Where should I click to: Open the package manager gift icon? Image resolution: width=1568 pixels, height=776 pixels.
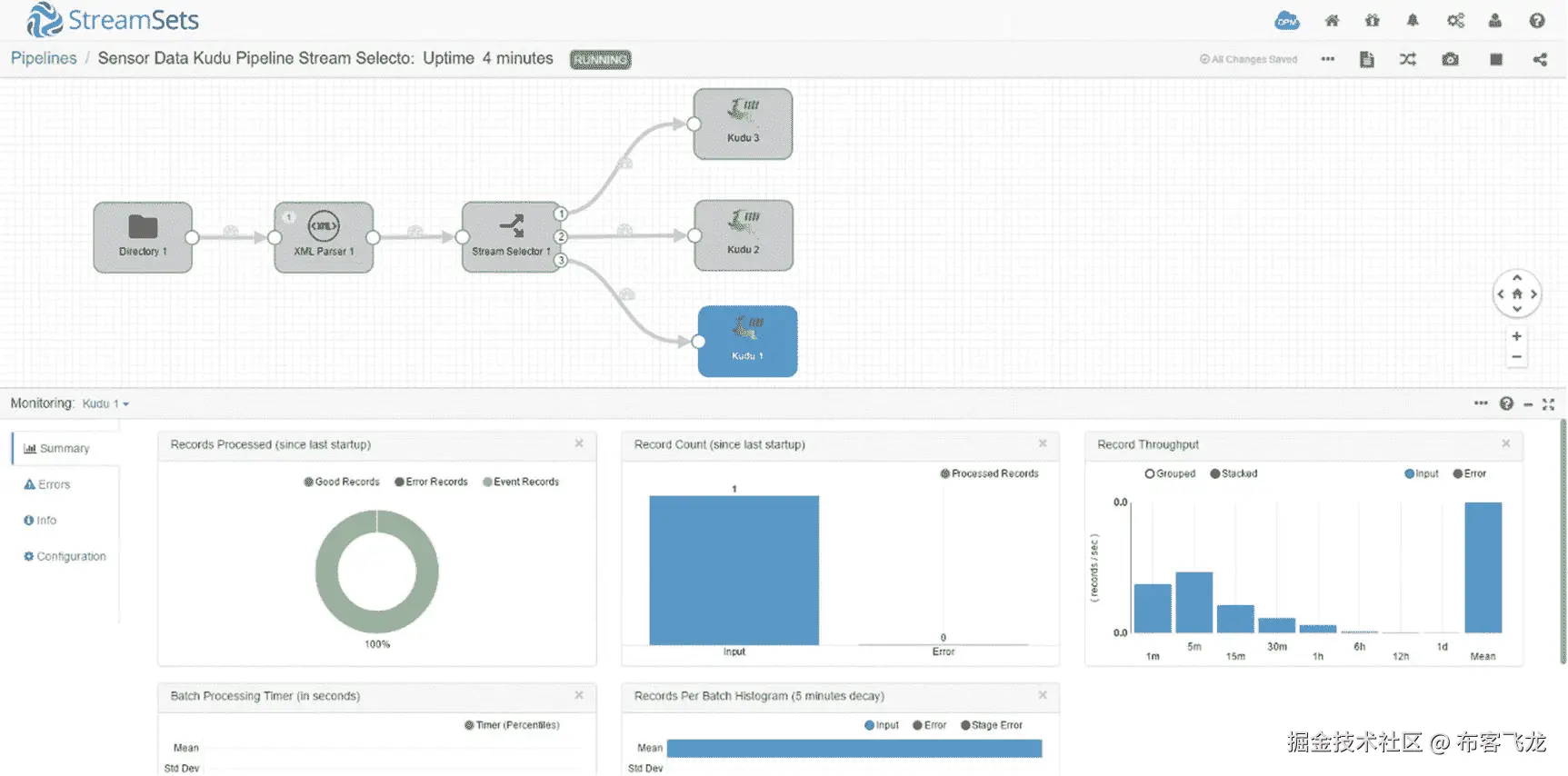[x=1373, y=21]
